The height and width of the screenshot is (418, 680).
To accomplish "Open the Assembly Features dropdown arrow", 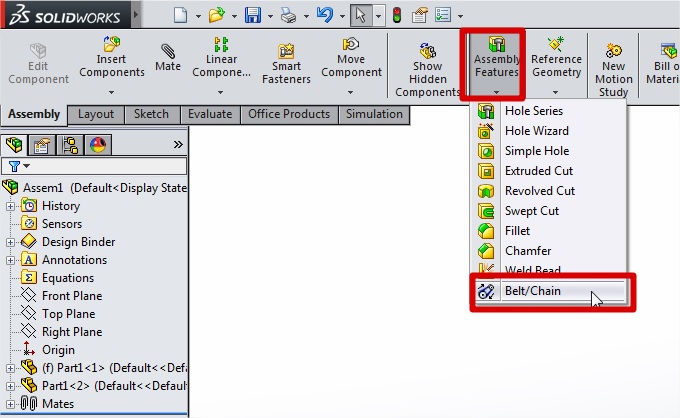I will [497, 92].
